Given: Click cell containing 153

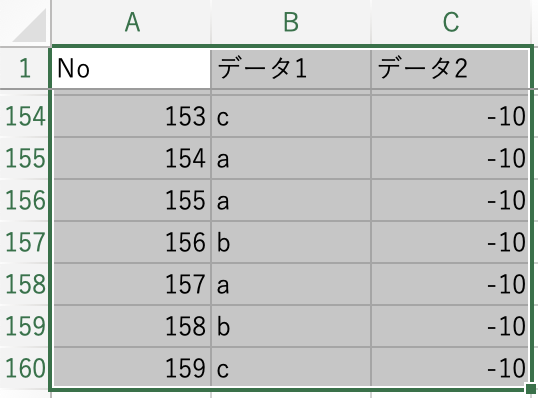Looking at the screenshot, I should click(x=132, y=116).
